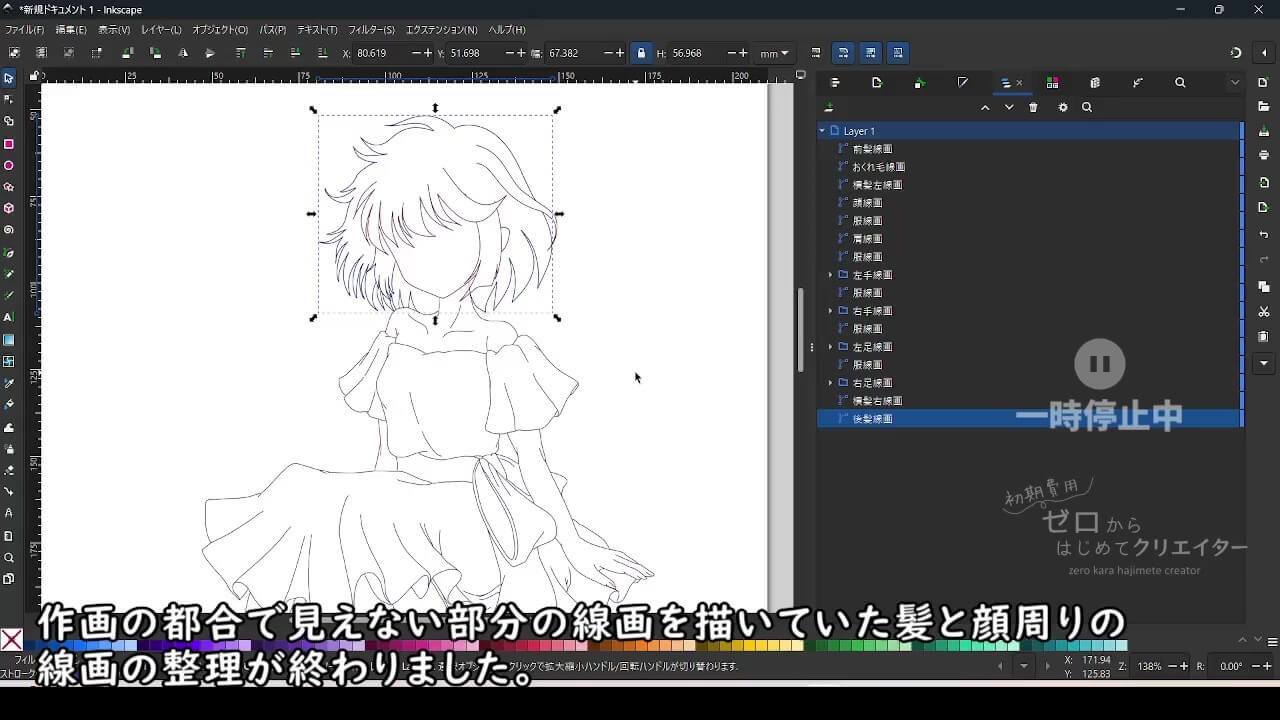Click the Layers panel search icon
The image size is (1280, 720).
(1086, 107)
